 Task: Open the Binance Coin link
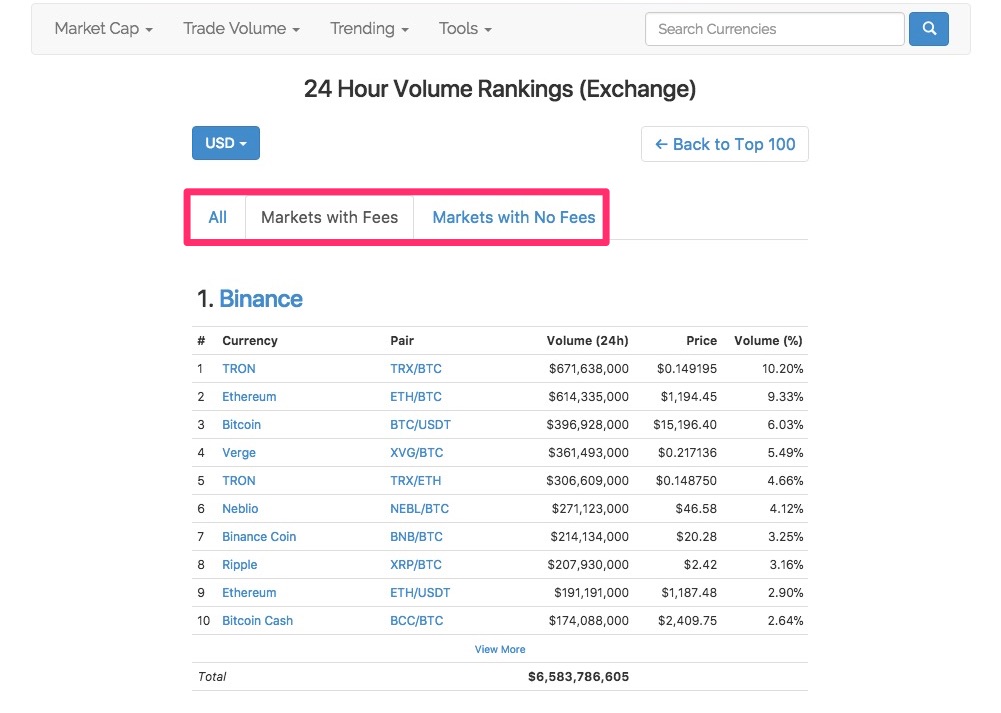[259, 537]
